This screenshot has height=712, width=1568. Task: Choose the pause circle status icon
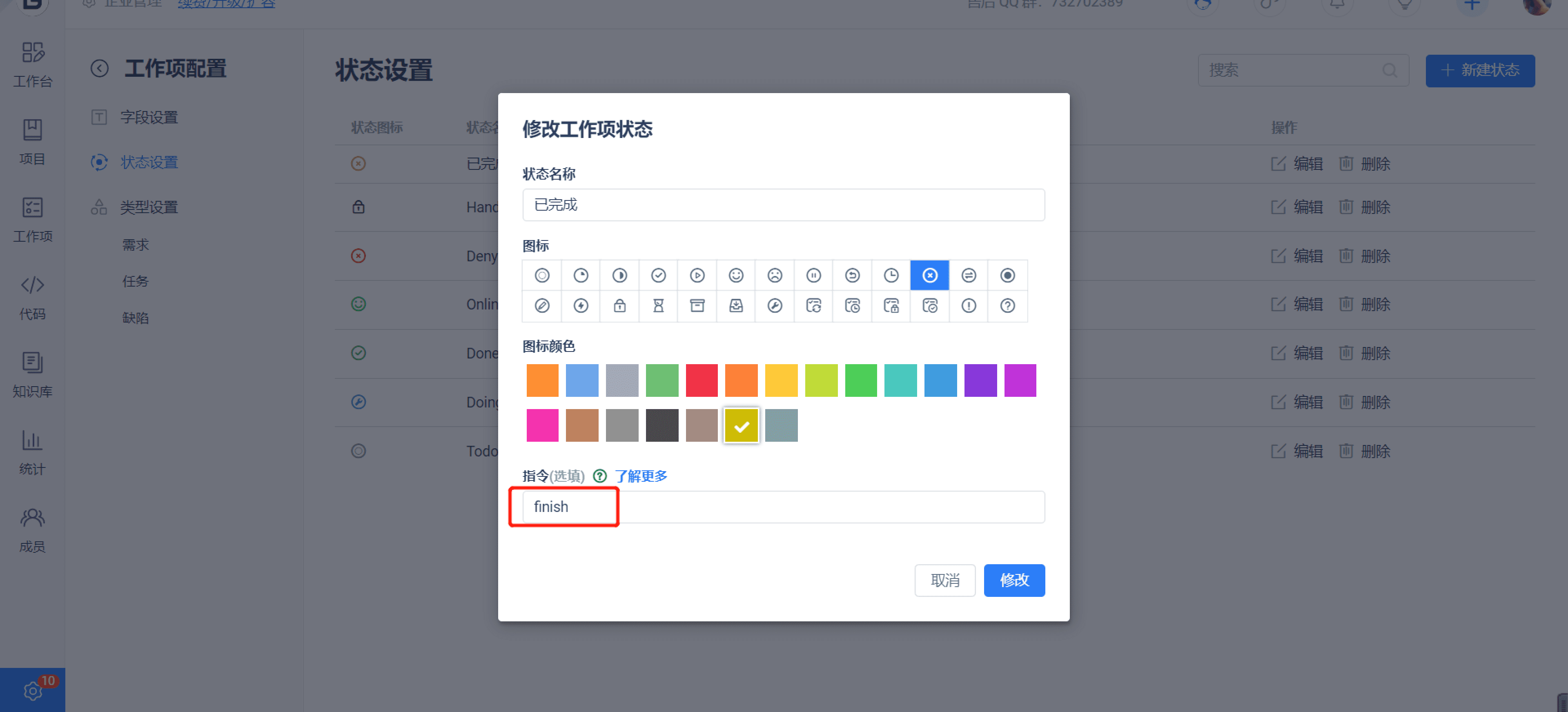click(x=814, y=276)
